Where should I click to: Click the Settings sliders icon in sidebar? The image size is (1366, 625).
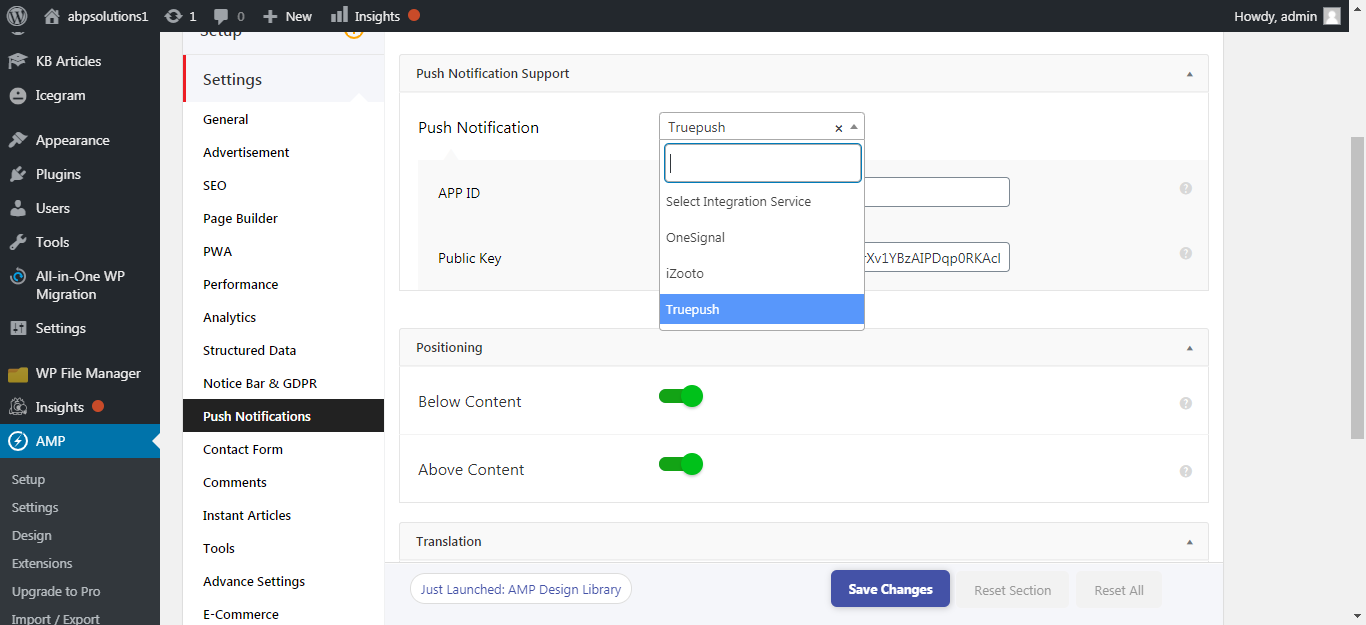(17, 328)
